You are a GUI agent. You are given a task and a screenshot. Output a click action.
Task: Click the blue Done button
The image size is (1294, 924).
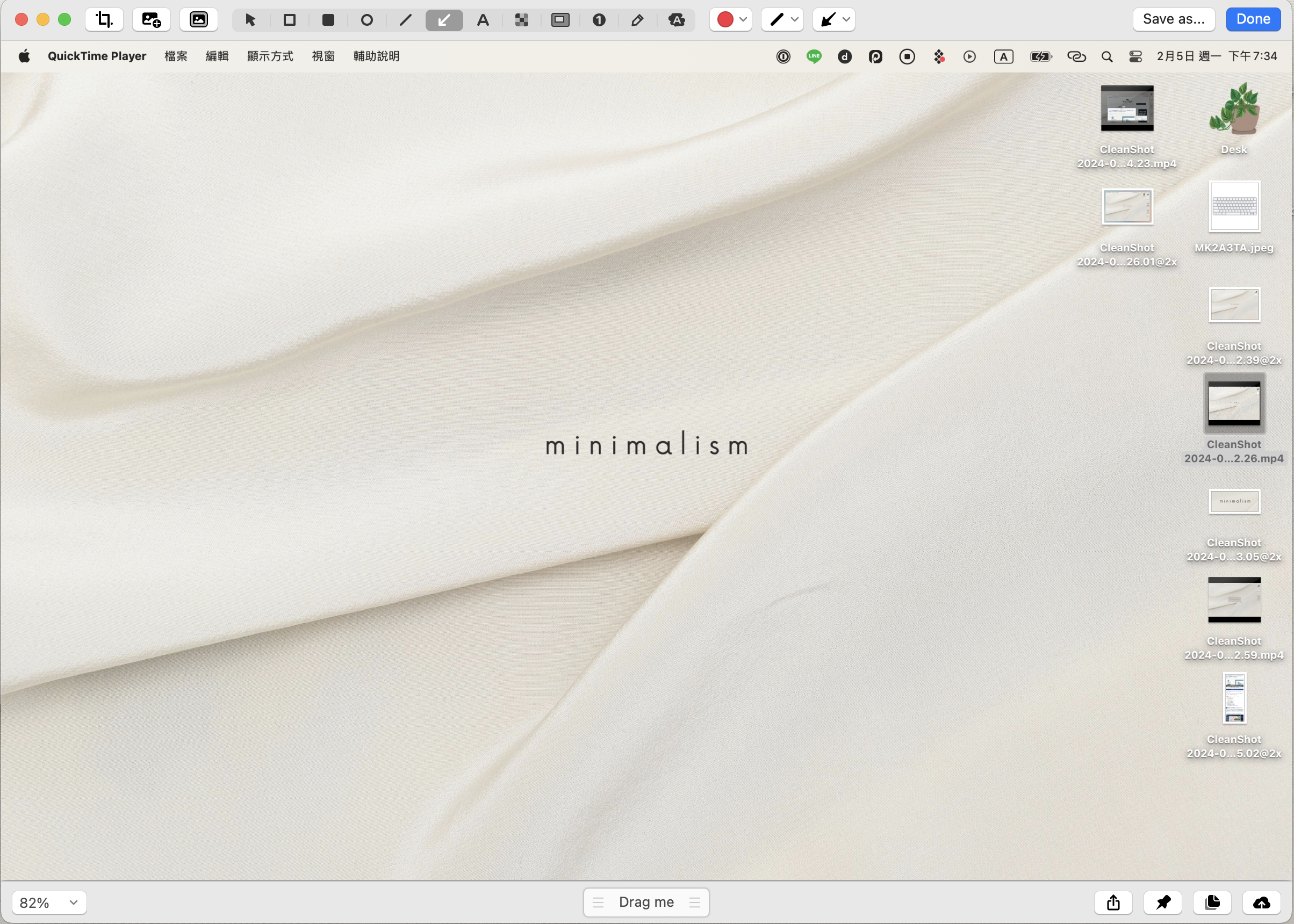coord(1253,19)
